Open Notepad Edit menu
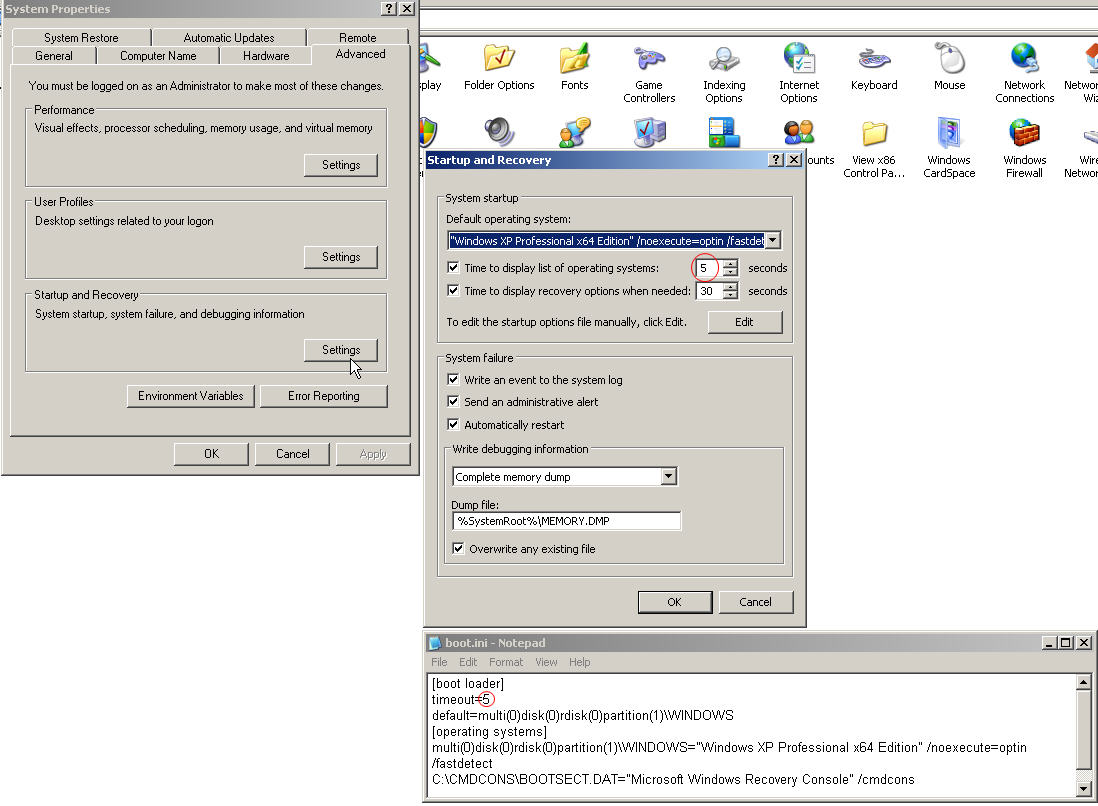The width and height of the screenshot is (1098, 806). pos(468,662)
